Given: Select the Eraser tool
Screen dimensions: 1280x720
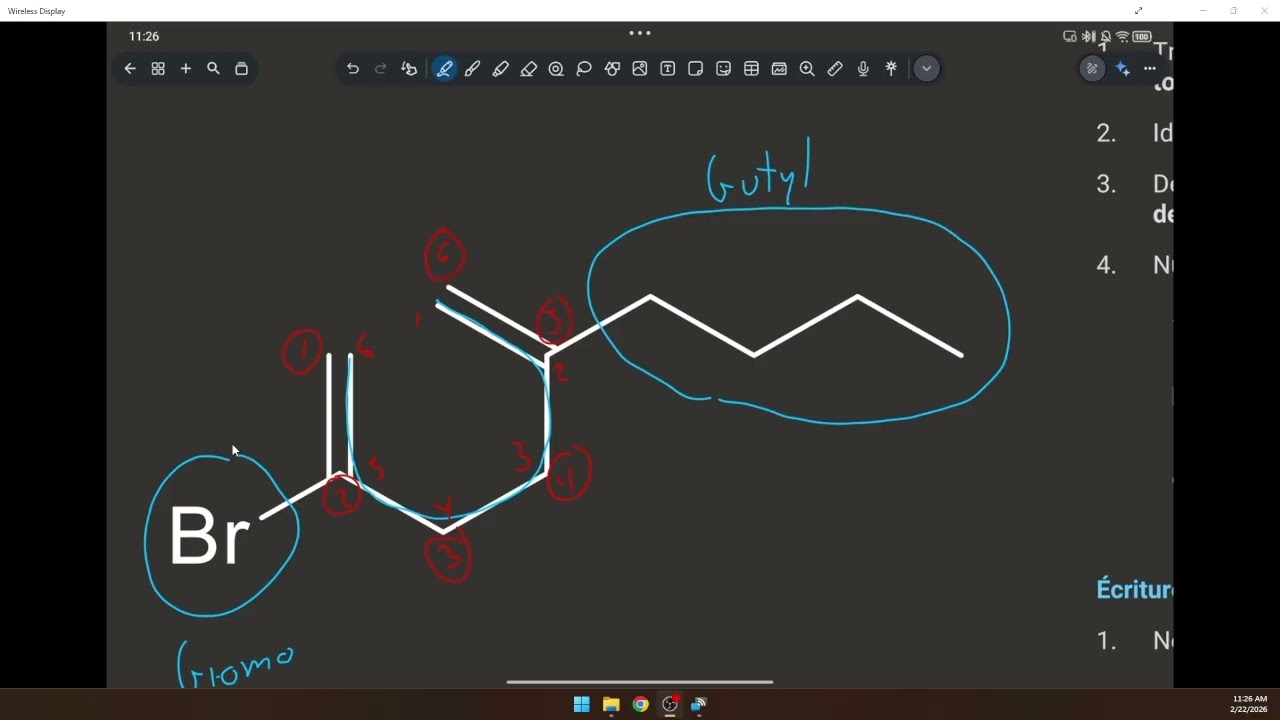Looking at the screenshot, I should 529,69.
